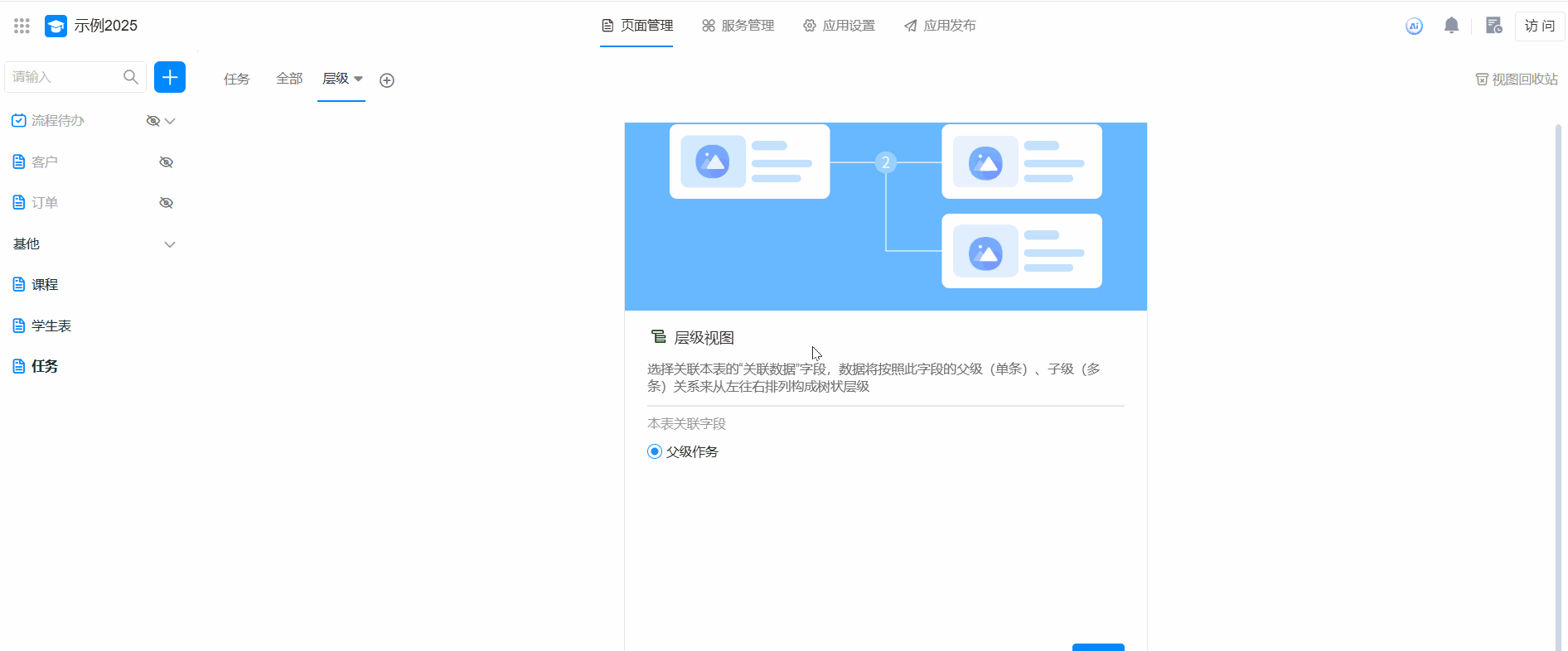This screenshot has height=651, width=1568.
Task: Click the 访问 button
Action: (1539, 26)
